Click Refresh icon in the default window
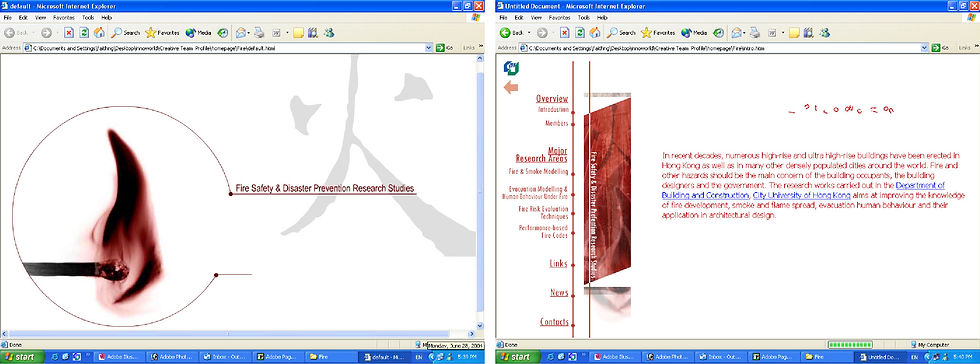Screen dimensions: 980x364 pyautogui.click(x=84, y=33)
